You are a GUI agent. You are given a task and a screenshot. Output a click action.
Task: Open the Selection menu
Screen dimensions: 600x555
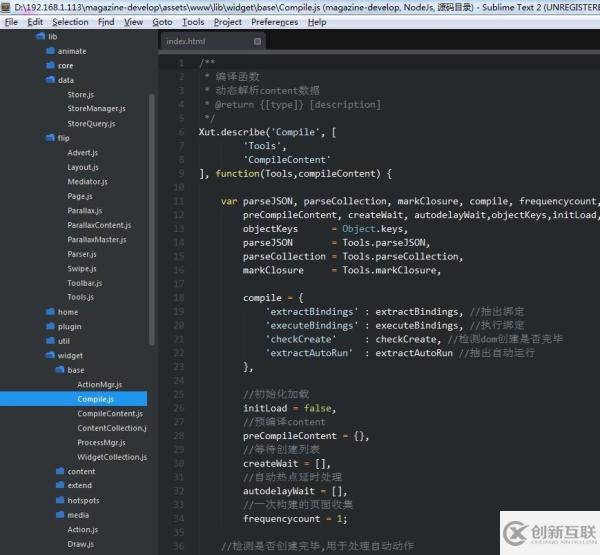70,22
